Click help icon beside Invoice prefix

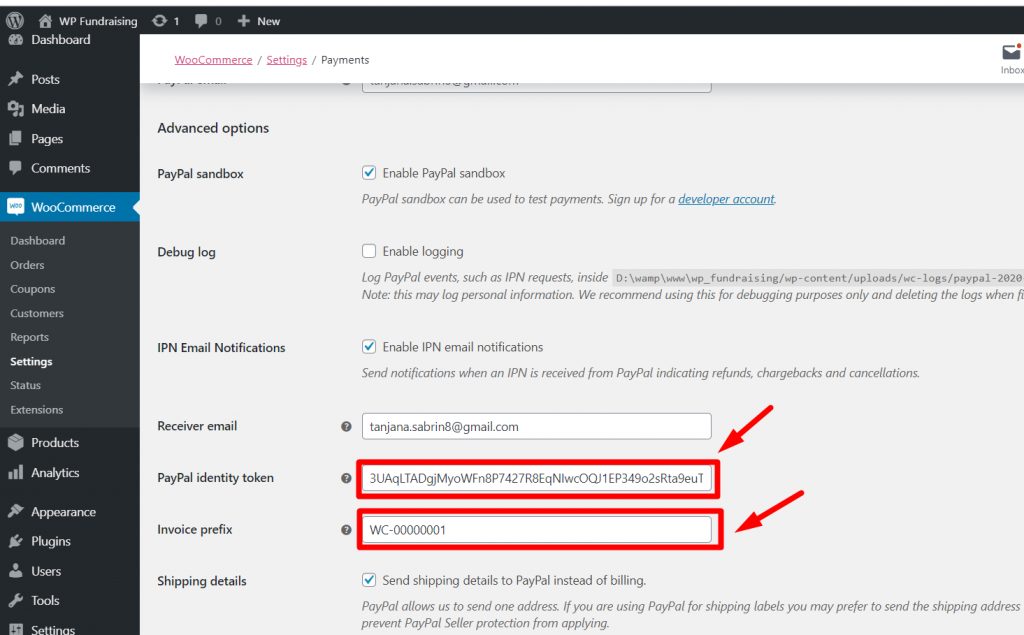pos(346,530)
